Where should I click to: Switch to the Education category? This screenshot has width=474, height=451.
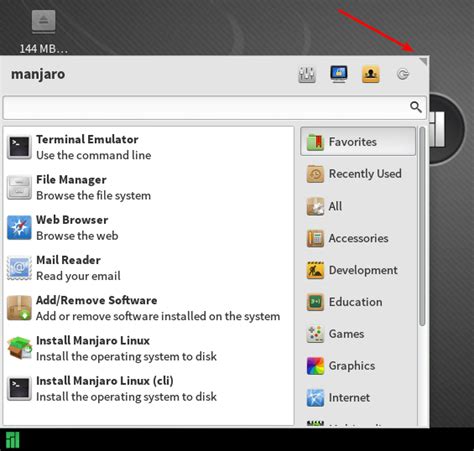(358, 302)
